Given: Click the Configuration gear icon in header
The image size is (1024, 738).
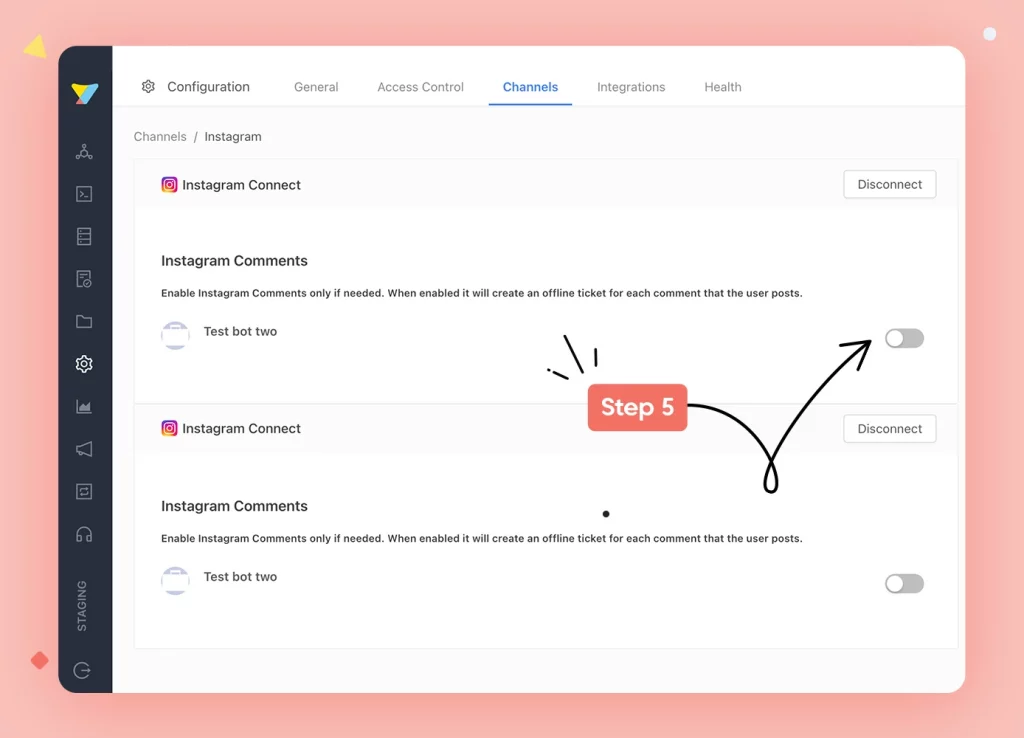Looking at the screenshot, I should 148,86.
